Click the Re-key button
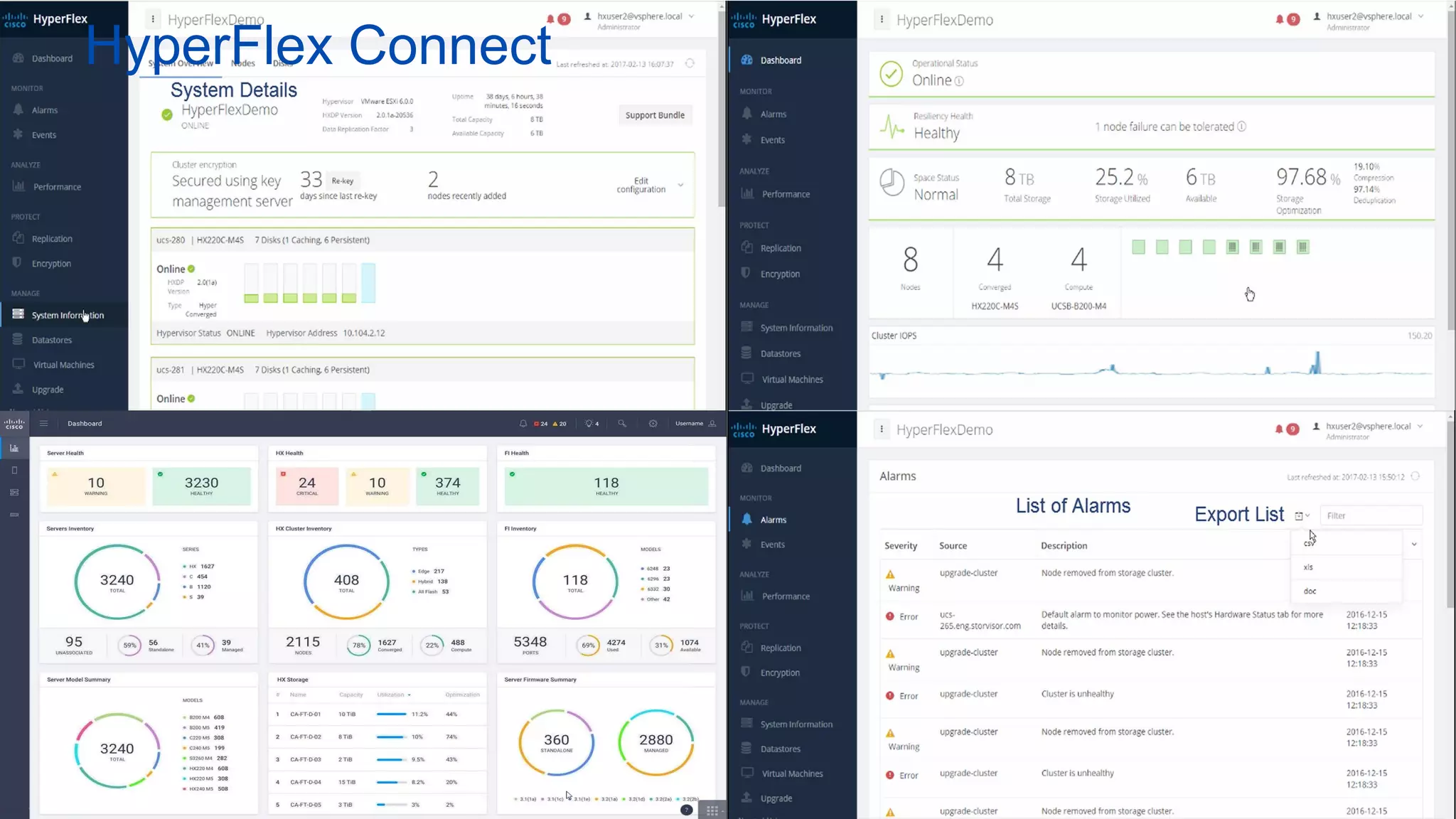This screenshot has height=819, width=1456. (x=342, y=181)
